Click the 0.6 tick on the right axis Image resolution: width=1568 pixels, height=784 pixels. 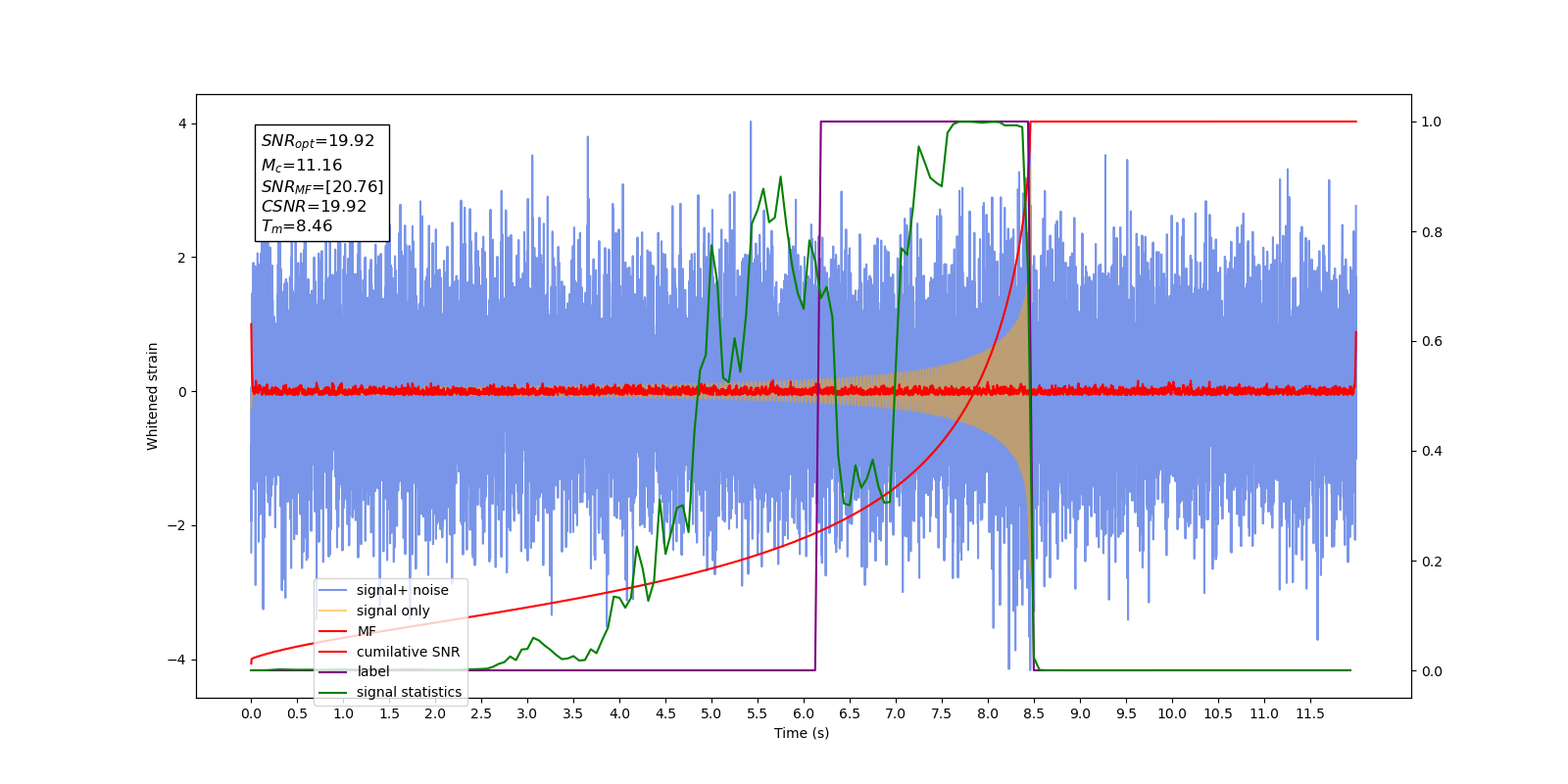pos(1432,341)
